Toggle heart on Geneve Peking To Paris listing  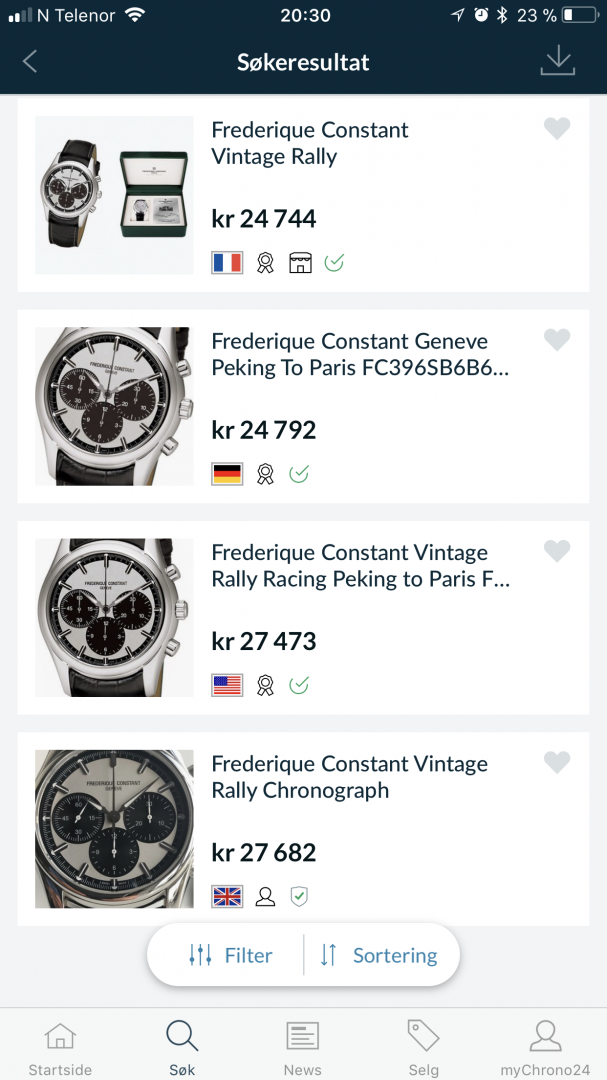[557, 339]
